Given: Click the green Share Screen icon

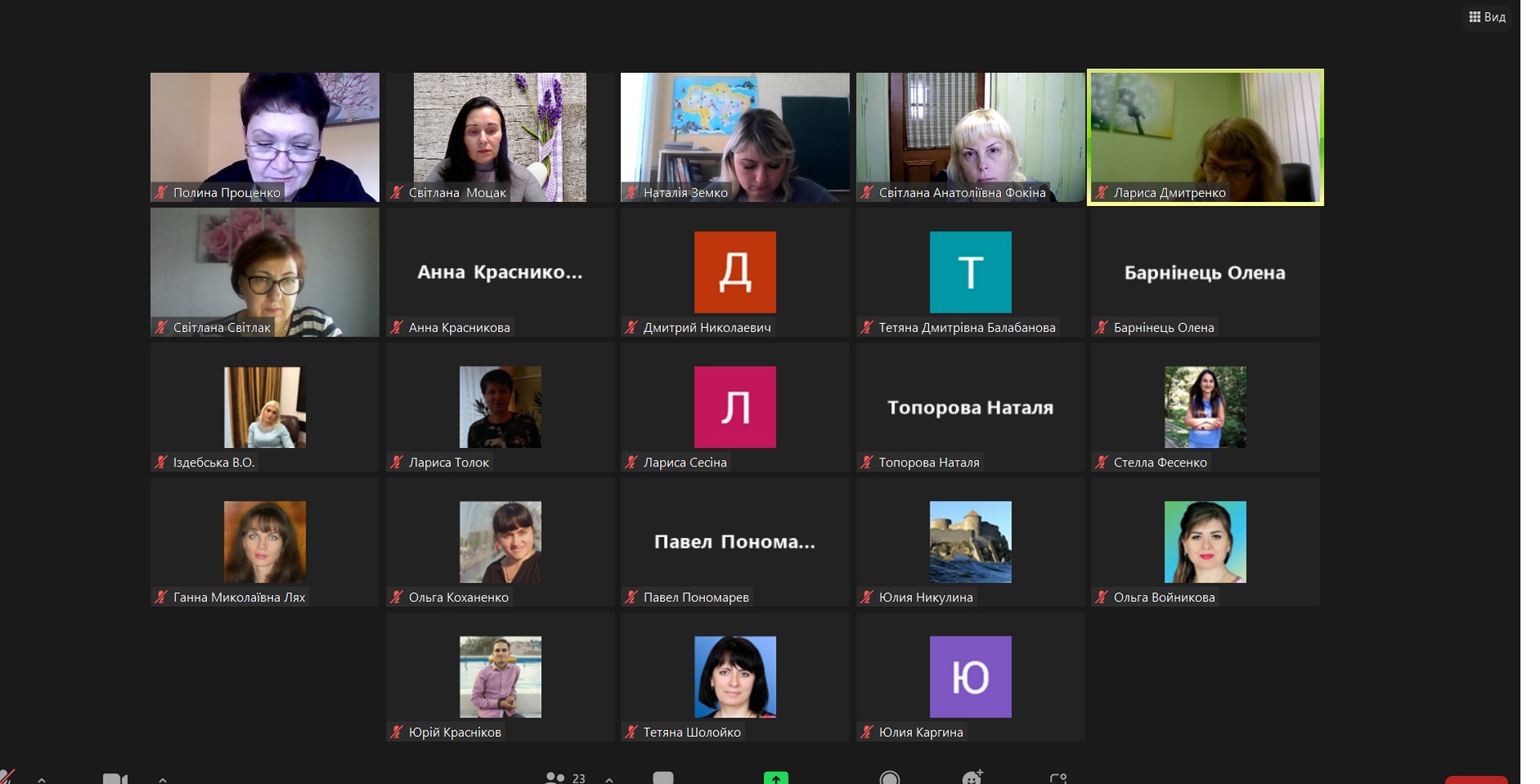Looking at the screenshot, I should [776, 778].
